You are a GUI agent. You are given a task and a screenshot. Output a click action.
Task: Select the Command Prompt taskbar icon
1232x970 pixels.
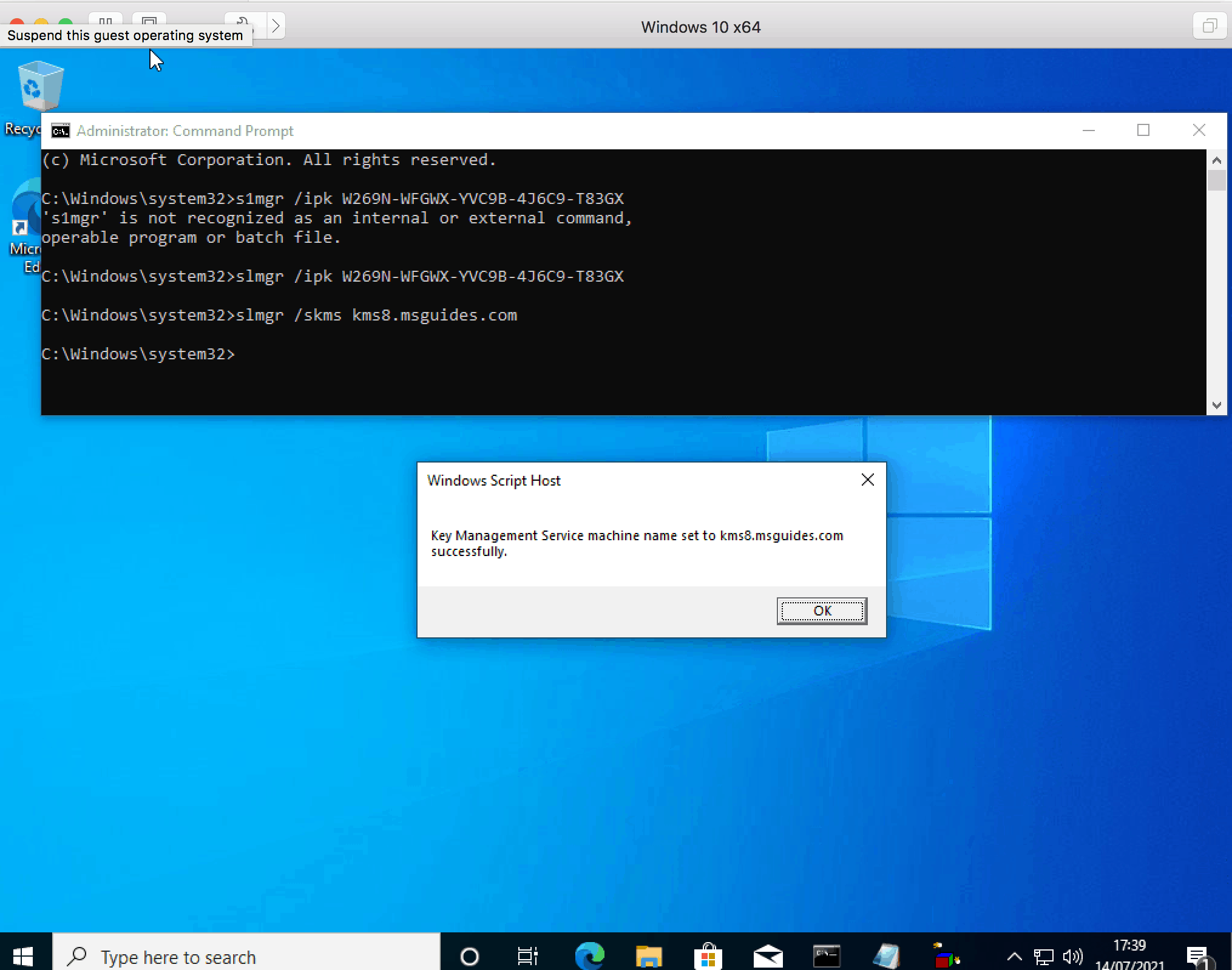(x=827, y=956)
